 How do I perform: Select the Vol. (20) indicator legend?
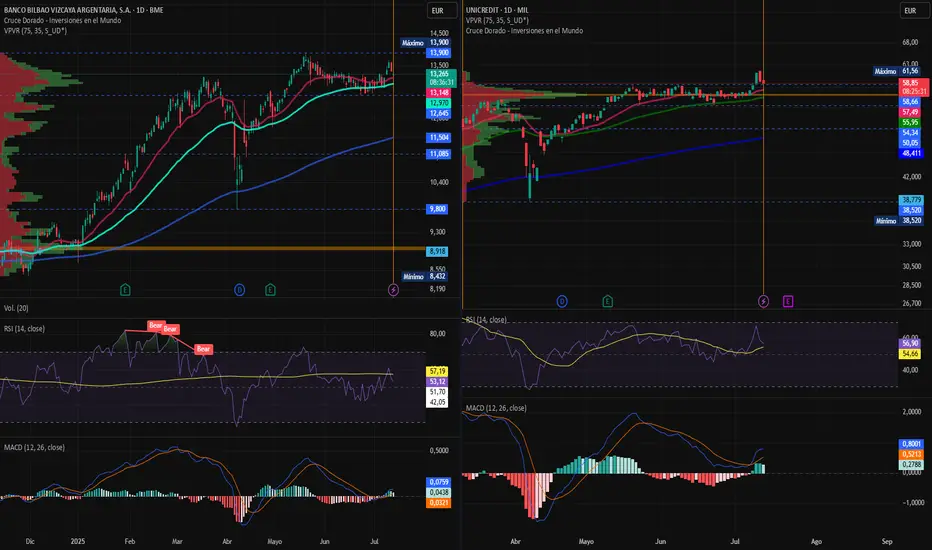pyautogui.click(x=16, y=308)
